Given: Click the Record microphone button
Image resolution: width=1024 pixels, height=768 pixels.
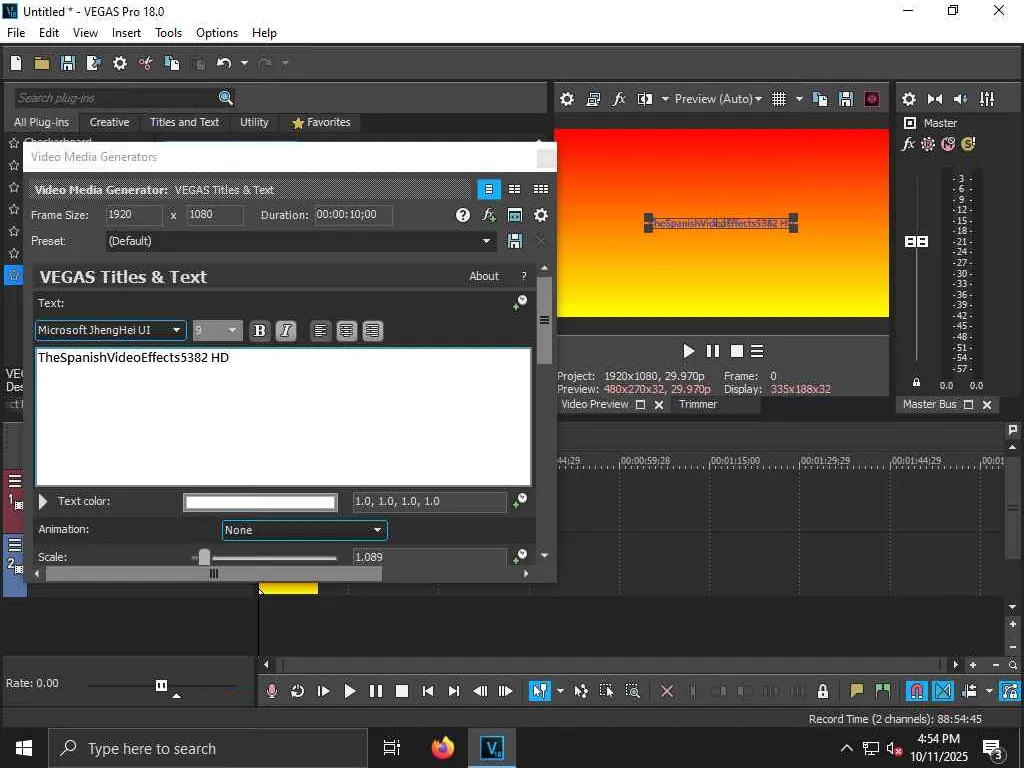Looking at the screenshot, I should (272, 691).
